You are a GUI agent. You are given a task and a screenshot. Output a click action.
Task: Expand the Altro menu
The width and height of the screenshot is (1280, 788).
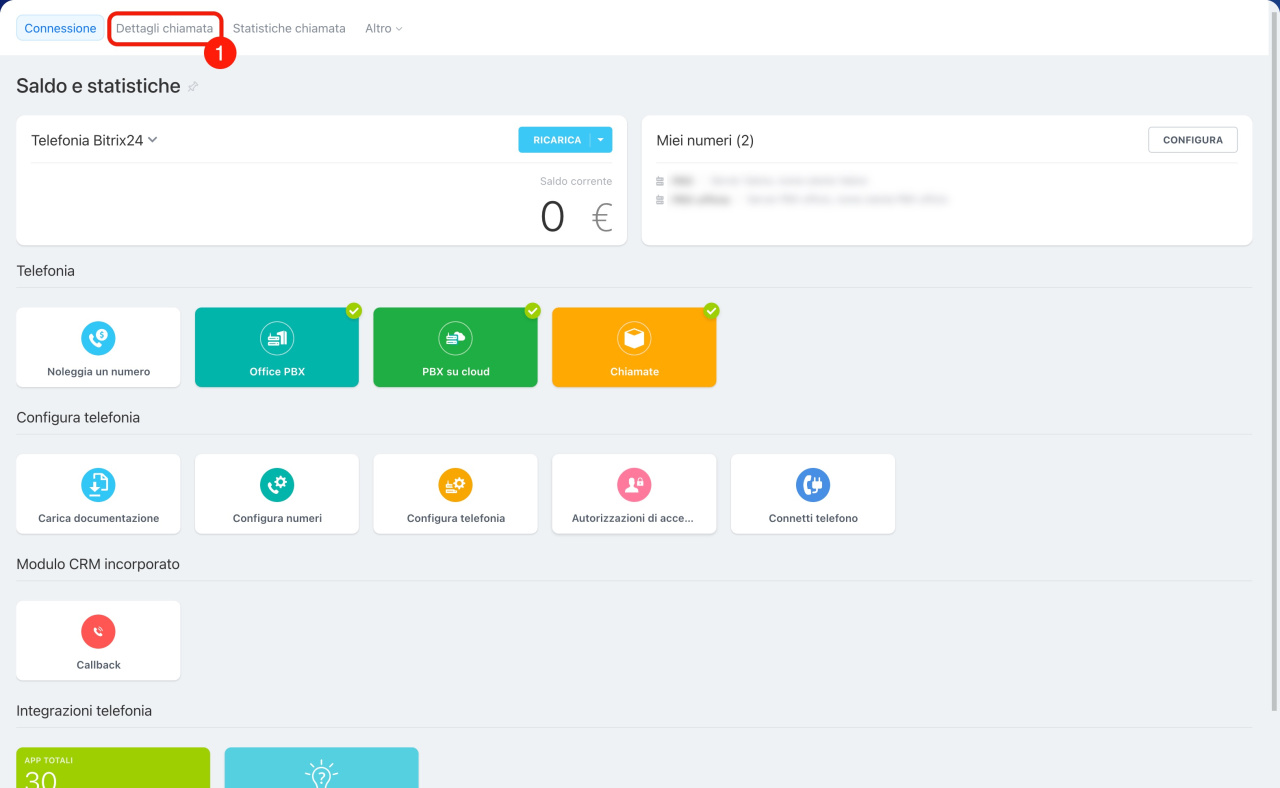[384, 29]
